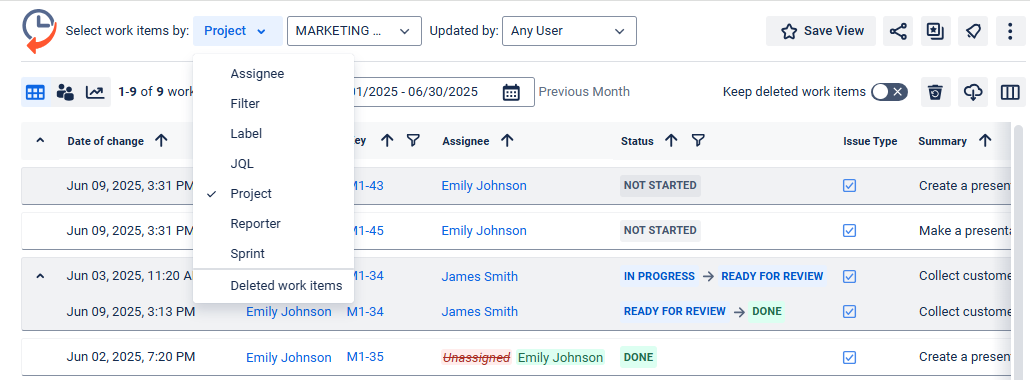Viewport: 1030px width, 380px height.
Task: Click READY FOR REVIEW badge after IN PROGRESS
Action: tap(772, 276)
